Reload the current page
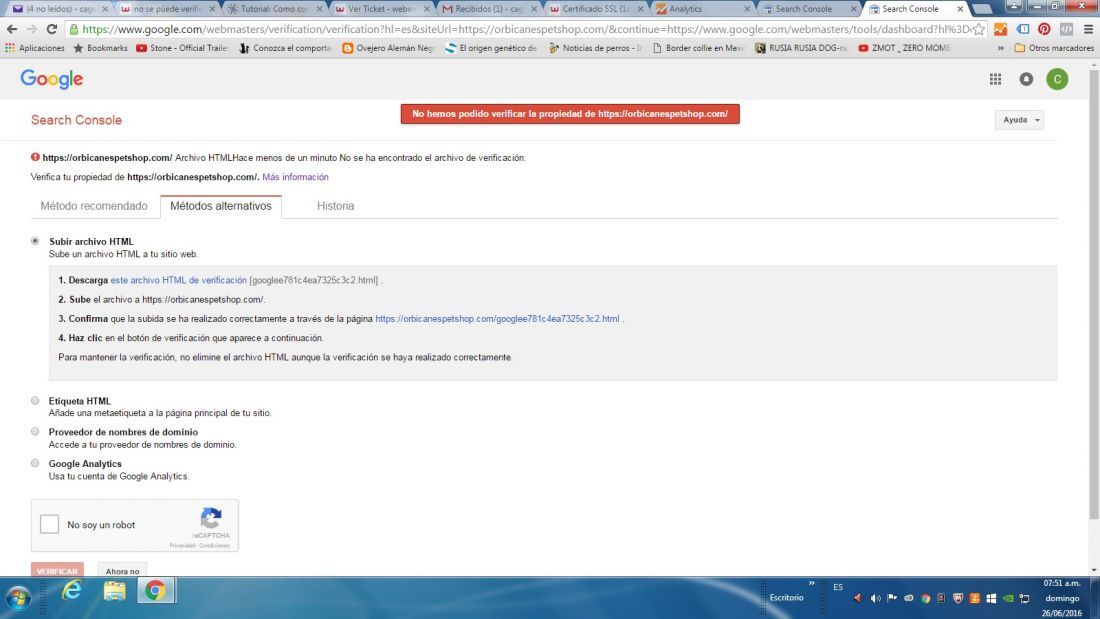 click(x=51, y=29)
